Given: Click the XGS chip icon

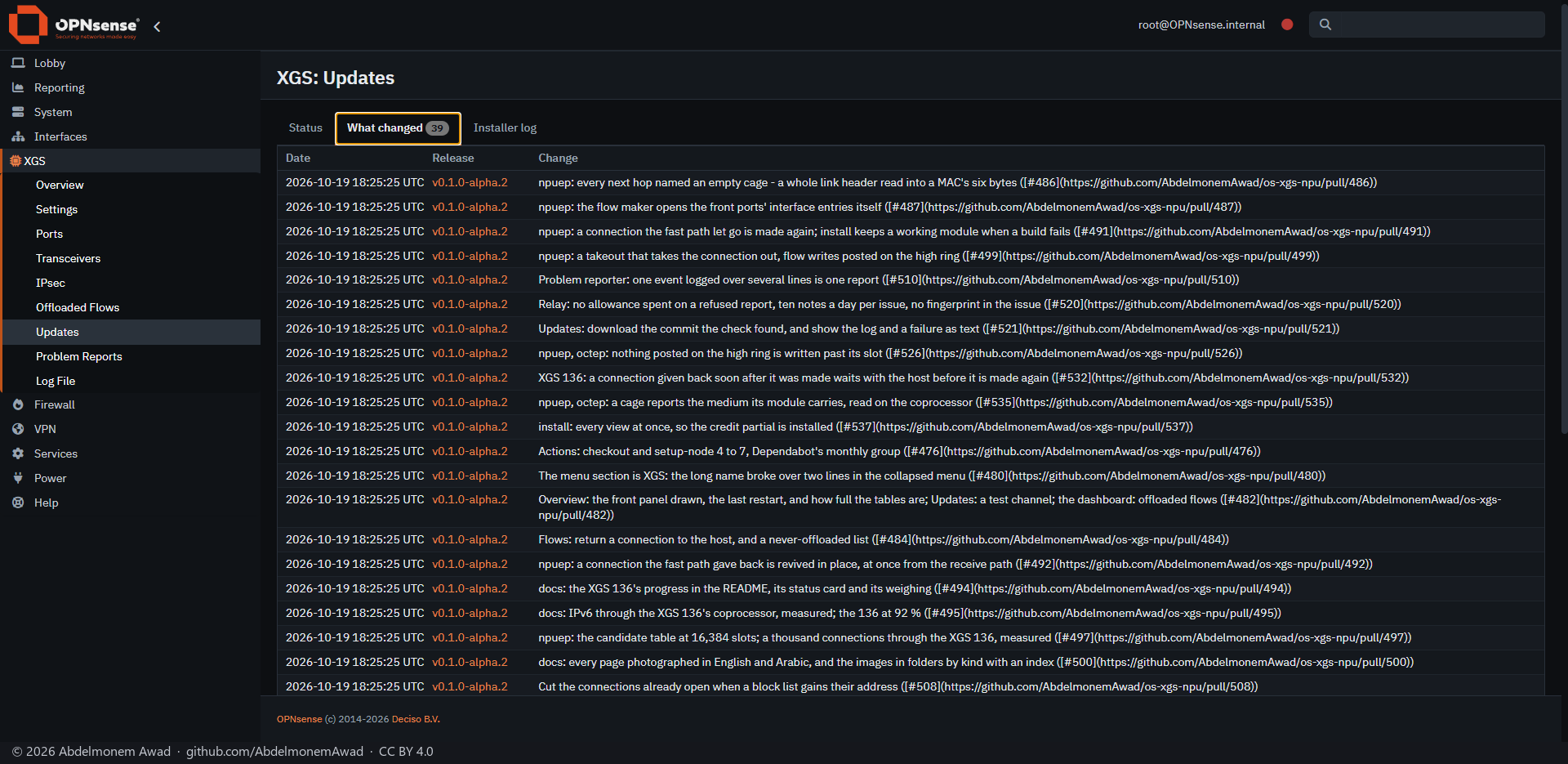Looking at the screenshot, I should click(16, 161).
